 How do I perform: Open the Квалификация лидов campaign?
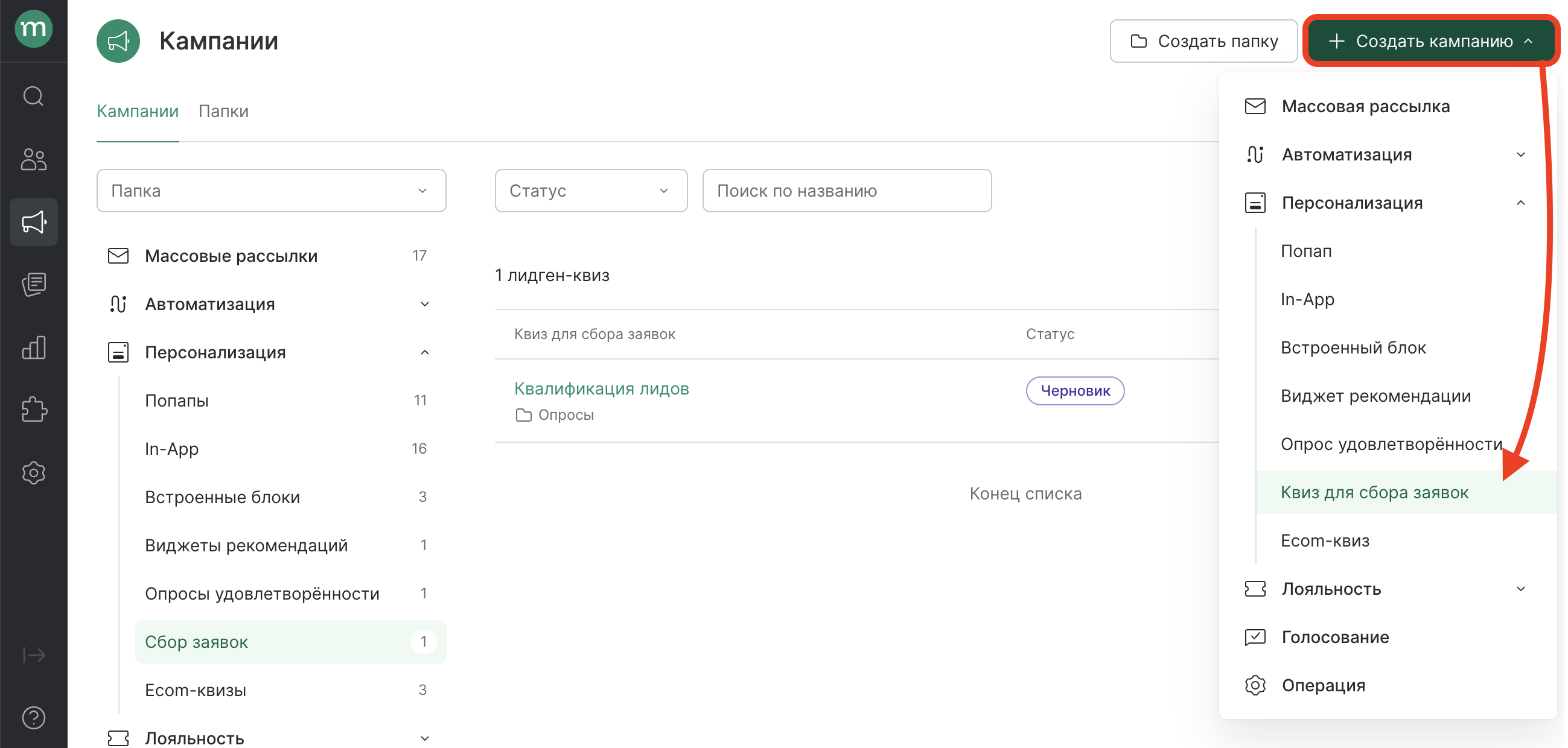coord(601,388)
